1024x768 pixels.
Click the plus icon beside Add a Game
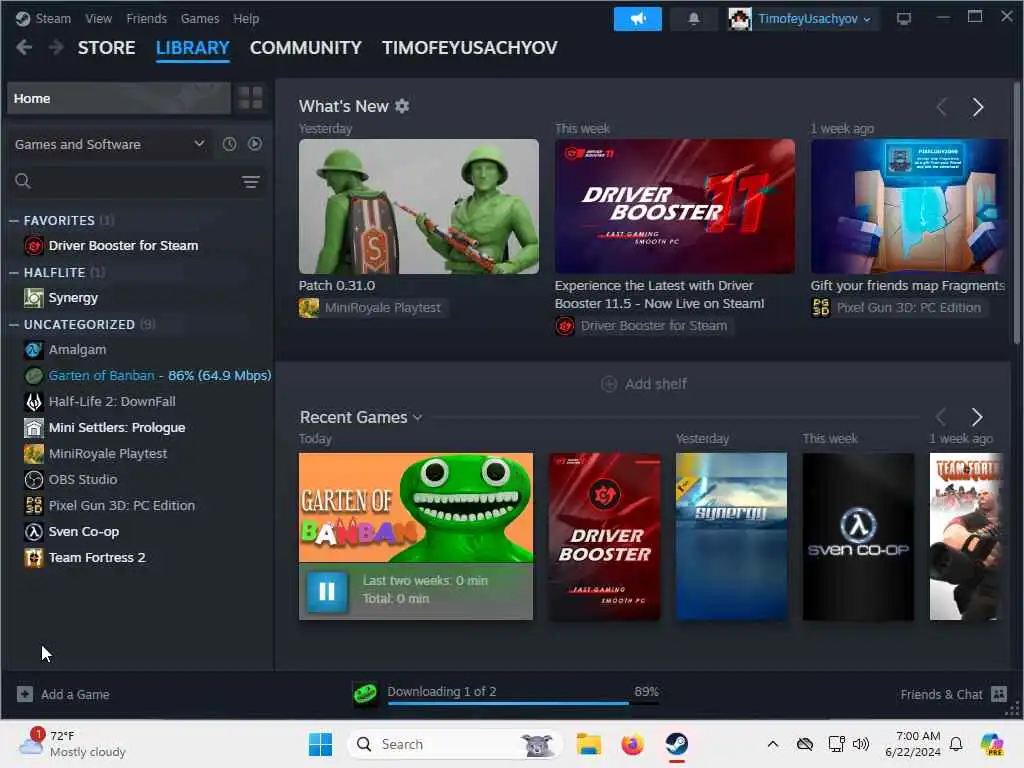[x=25, y=694]
